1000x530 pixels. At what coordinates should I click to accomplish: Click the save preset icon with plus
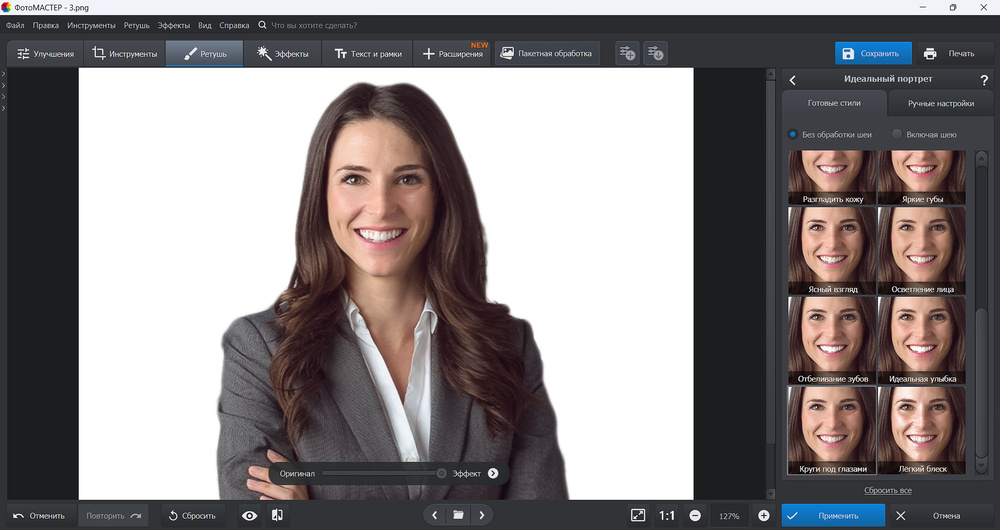627,54
